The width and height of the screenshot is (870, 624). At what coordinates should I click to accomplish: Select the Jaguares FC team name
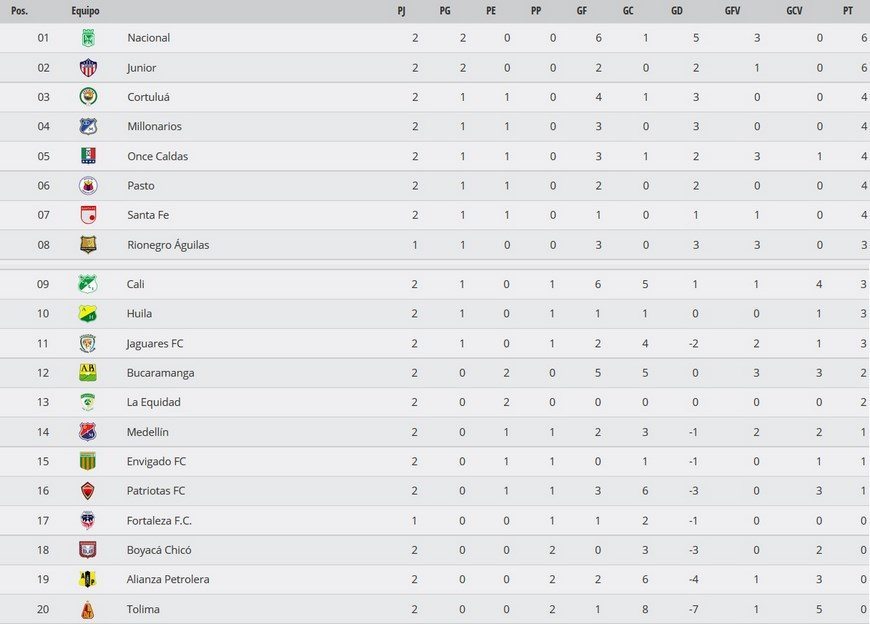[x=155, y=344]
